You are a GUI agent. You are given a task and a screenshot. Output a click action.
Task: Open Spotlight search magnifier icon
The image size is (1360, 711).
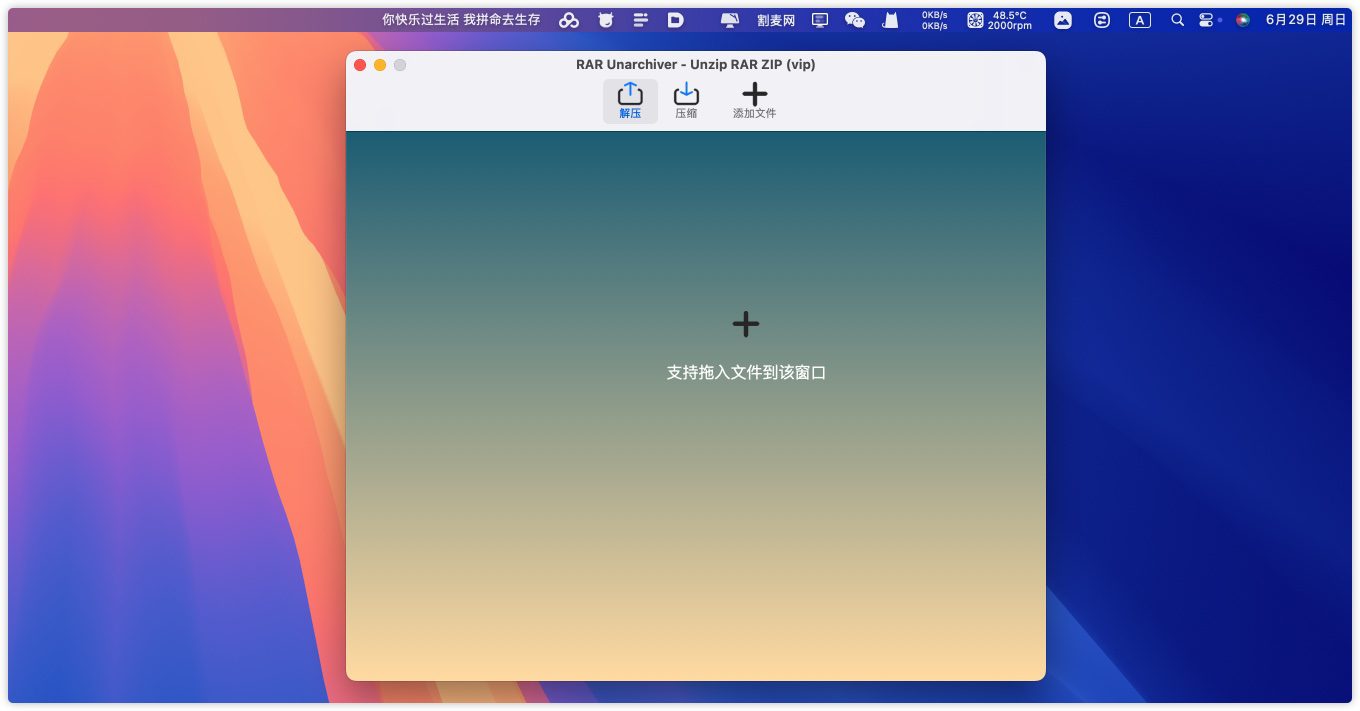pyautogui.click(x=1178, y=20)
